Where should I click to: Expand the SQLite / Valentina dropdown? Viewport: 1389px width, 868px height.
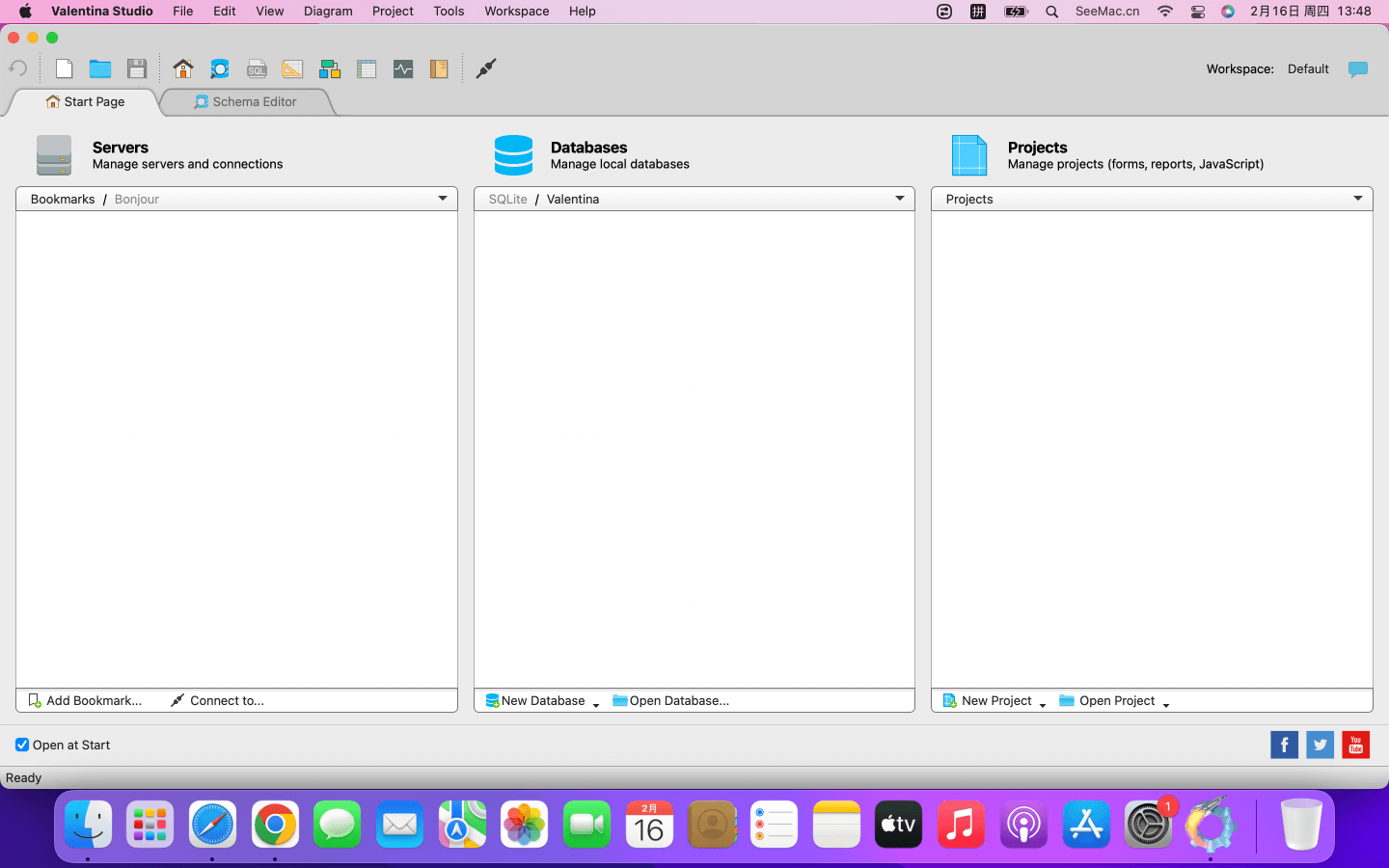899,199
